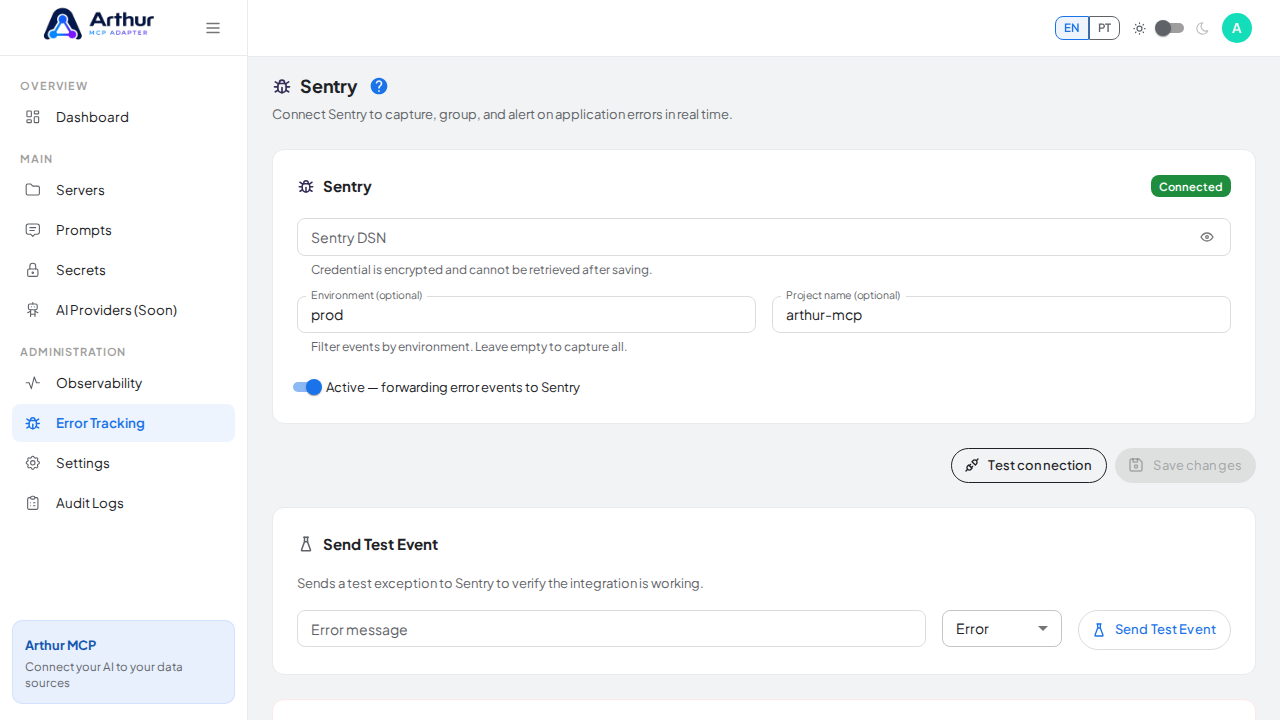Click the moon dark-mode icon
Image resolution: width=1280 pixels, height=720 pixels.
pyautogui.click(x=1202, y=28)
